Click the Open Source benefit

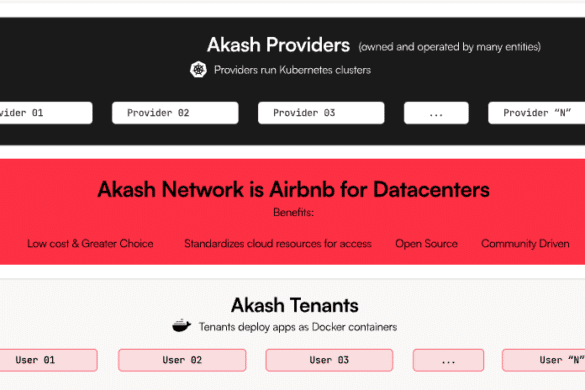426,244
